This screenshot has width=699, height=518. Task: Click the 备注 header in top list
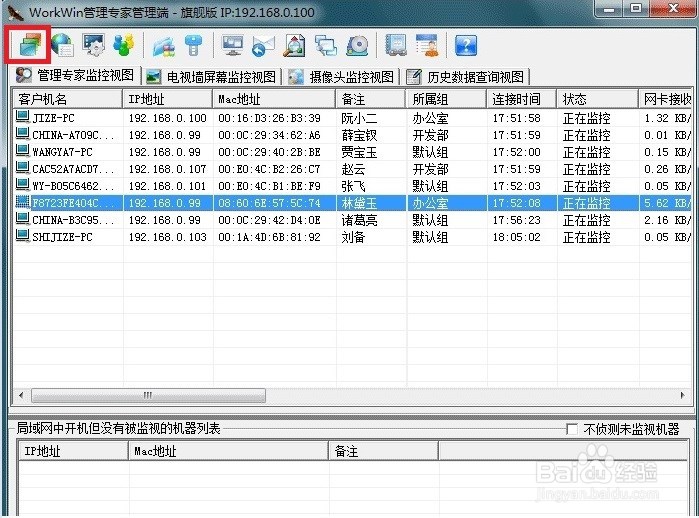(x=371, y=99)
